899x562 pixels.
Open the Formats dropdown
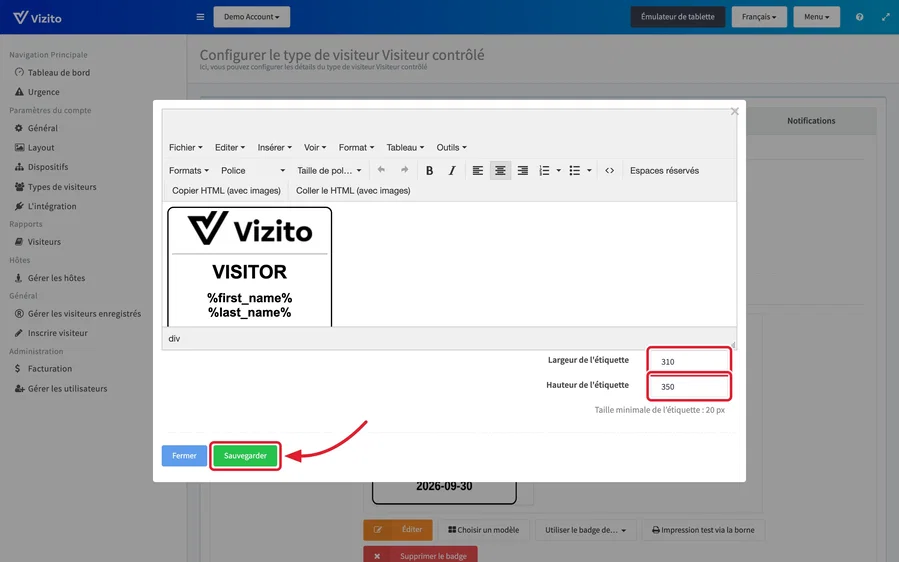point(189,170)
